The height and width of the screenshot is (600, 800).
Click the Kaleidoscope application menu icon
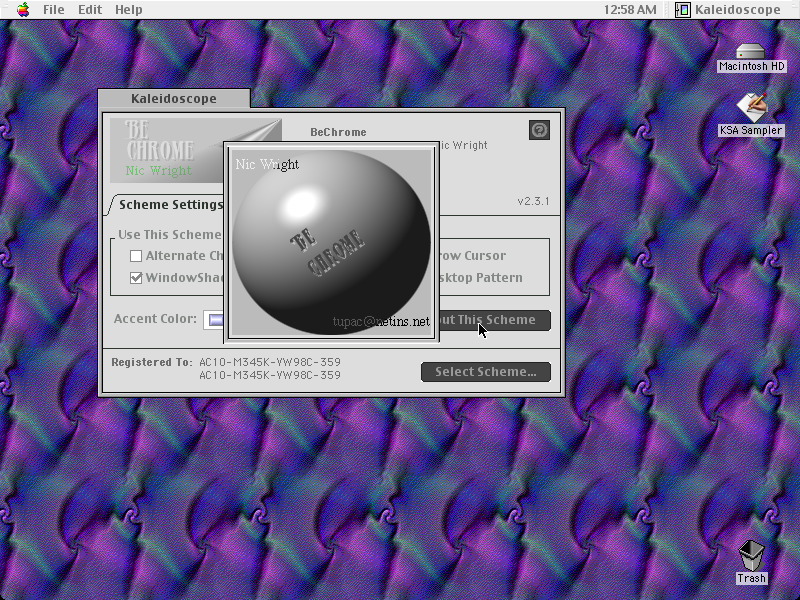[x=683, y=10]
